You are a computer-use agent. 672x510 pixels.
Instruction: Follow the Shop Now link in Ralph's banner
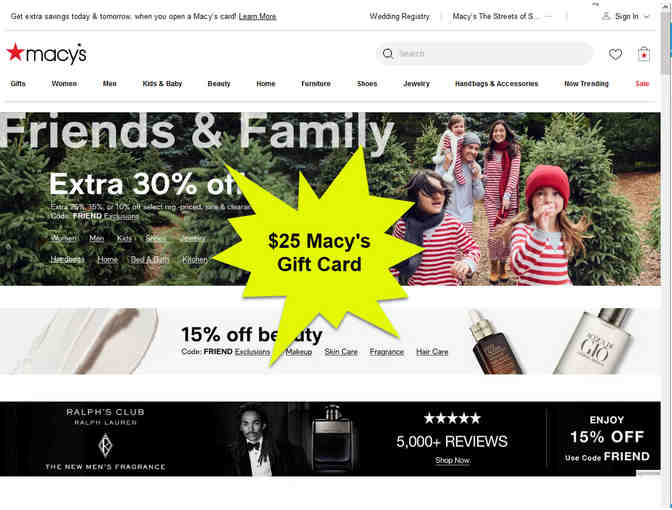452,460
